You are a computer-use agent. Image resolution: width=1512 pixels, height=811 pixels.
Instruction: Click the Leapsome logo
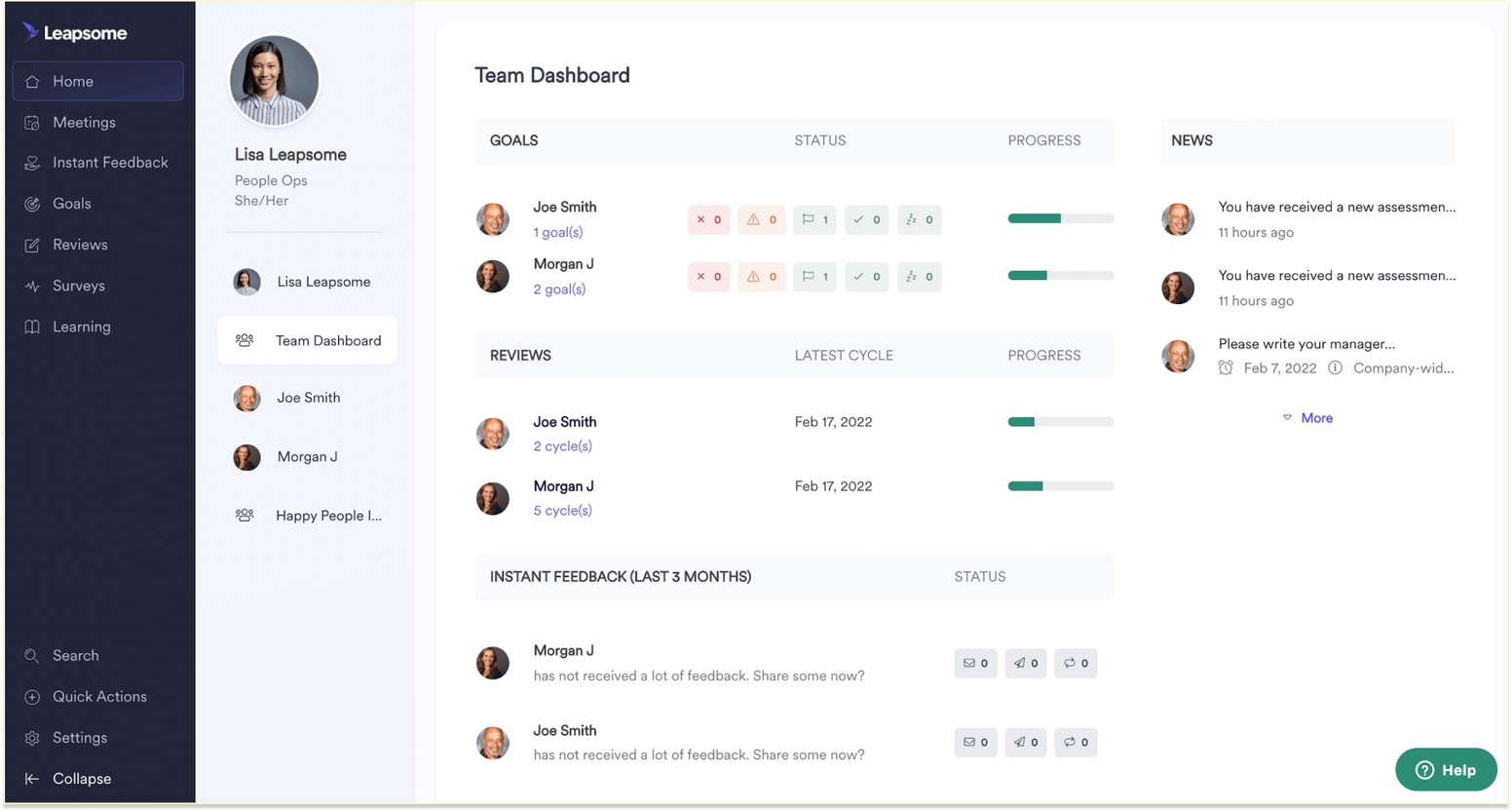click(74, 32)
